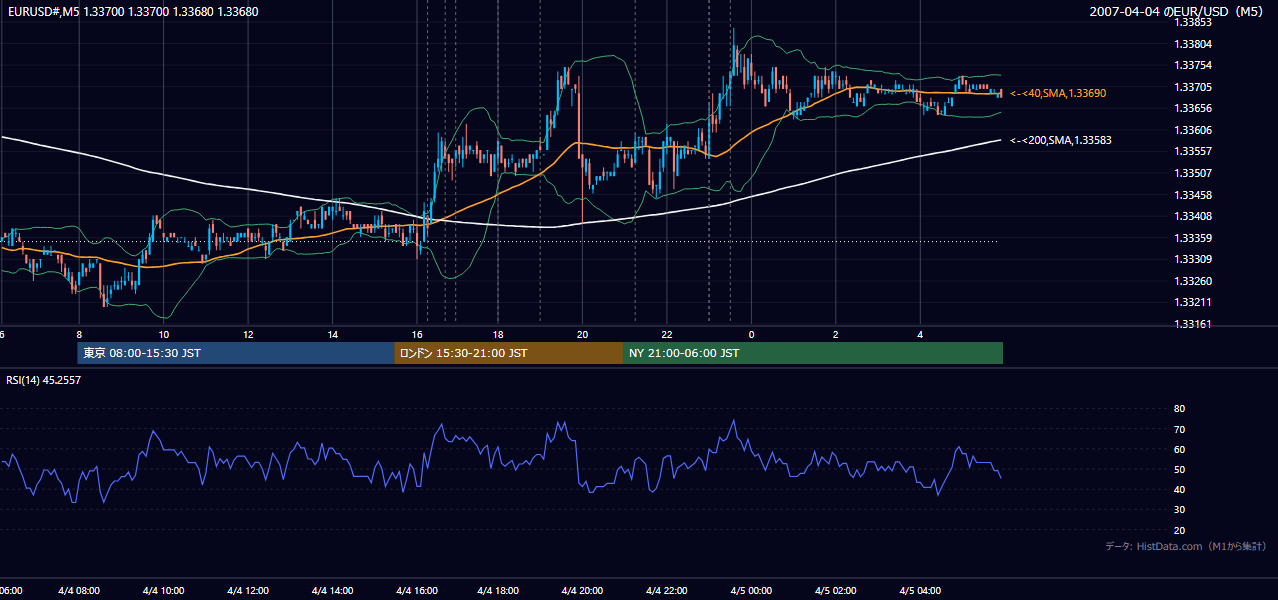Click price axis value 1.33458
1278x600 pixels.
coord(1193,195)
